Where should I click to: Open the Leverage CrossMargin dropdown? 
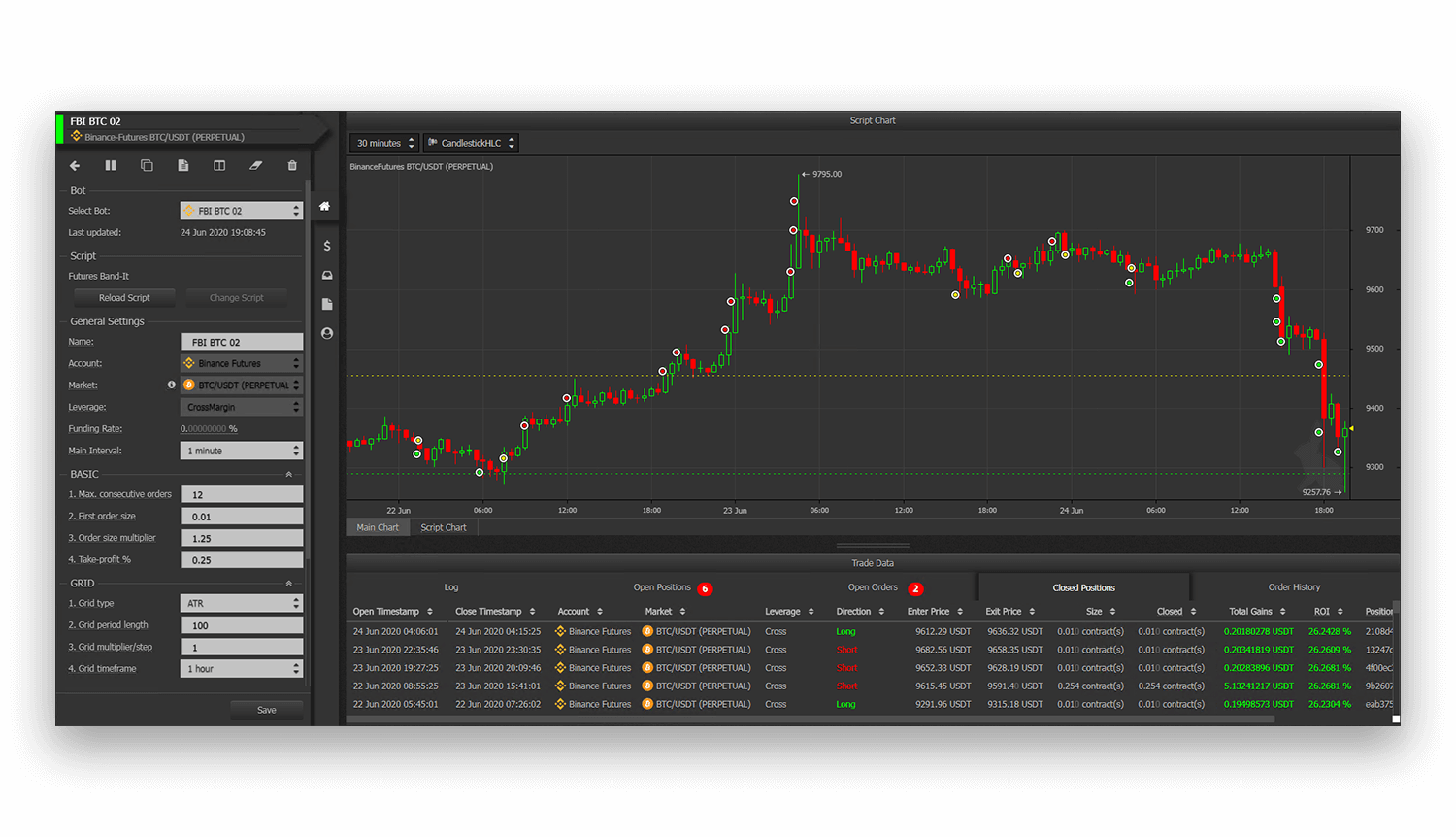click(x=242, y=407)
